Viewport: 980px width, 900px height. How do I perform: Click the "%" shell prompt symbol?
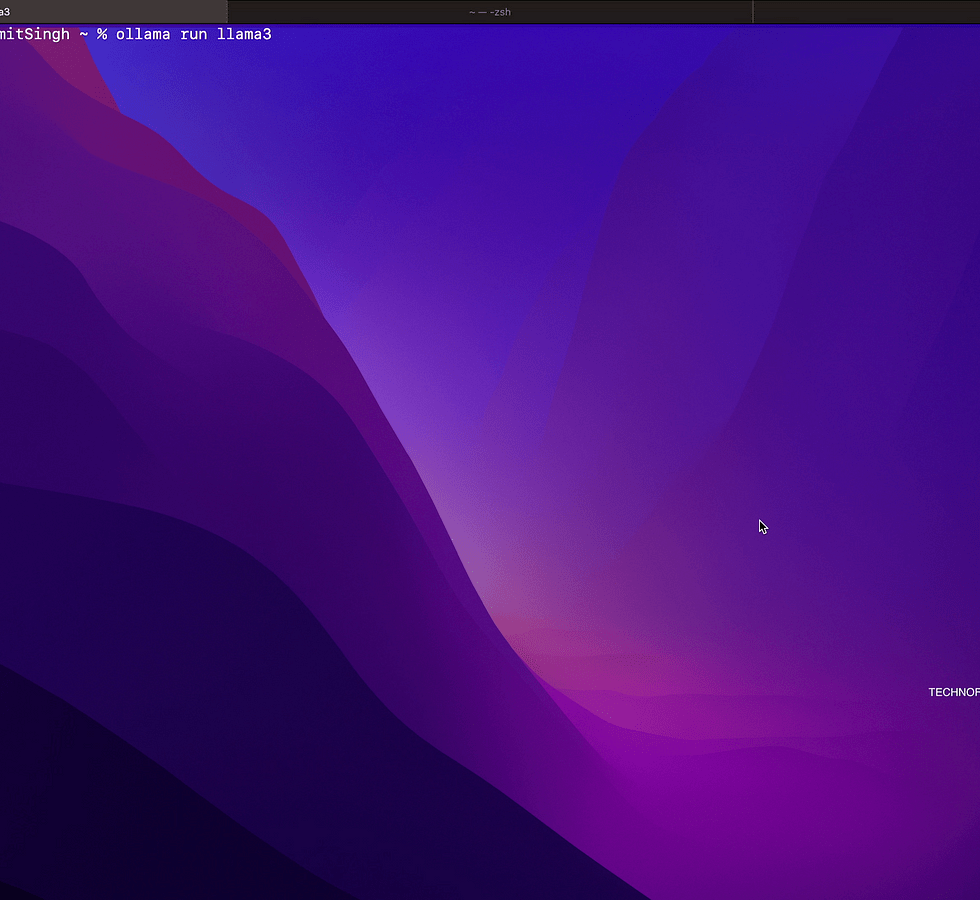tap(102, 34)
